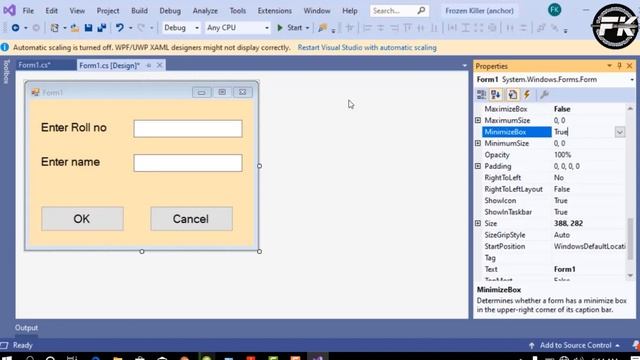Viewport: 640px width, 360px height.
Task: Open the Analyze menu
Action: tap(205, 11)
